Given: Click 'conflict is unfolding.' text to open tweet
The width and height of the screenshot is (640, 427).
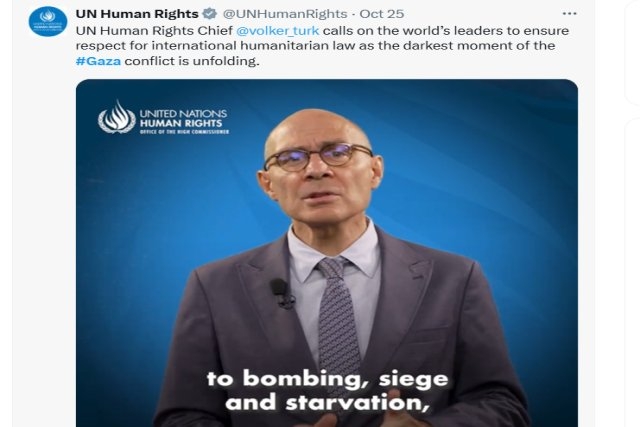Looking at the screenshot, I should (192, 61).
